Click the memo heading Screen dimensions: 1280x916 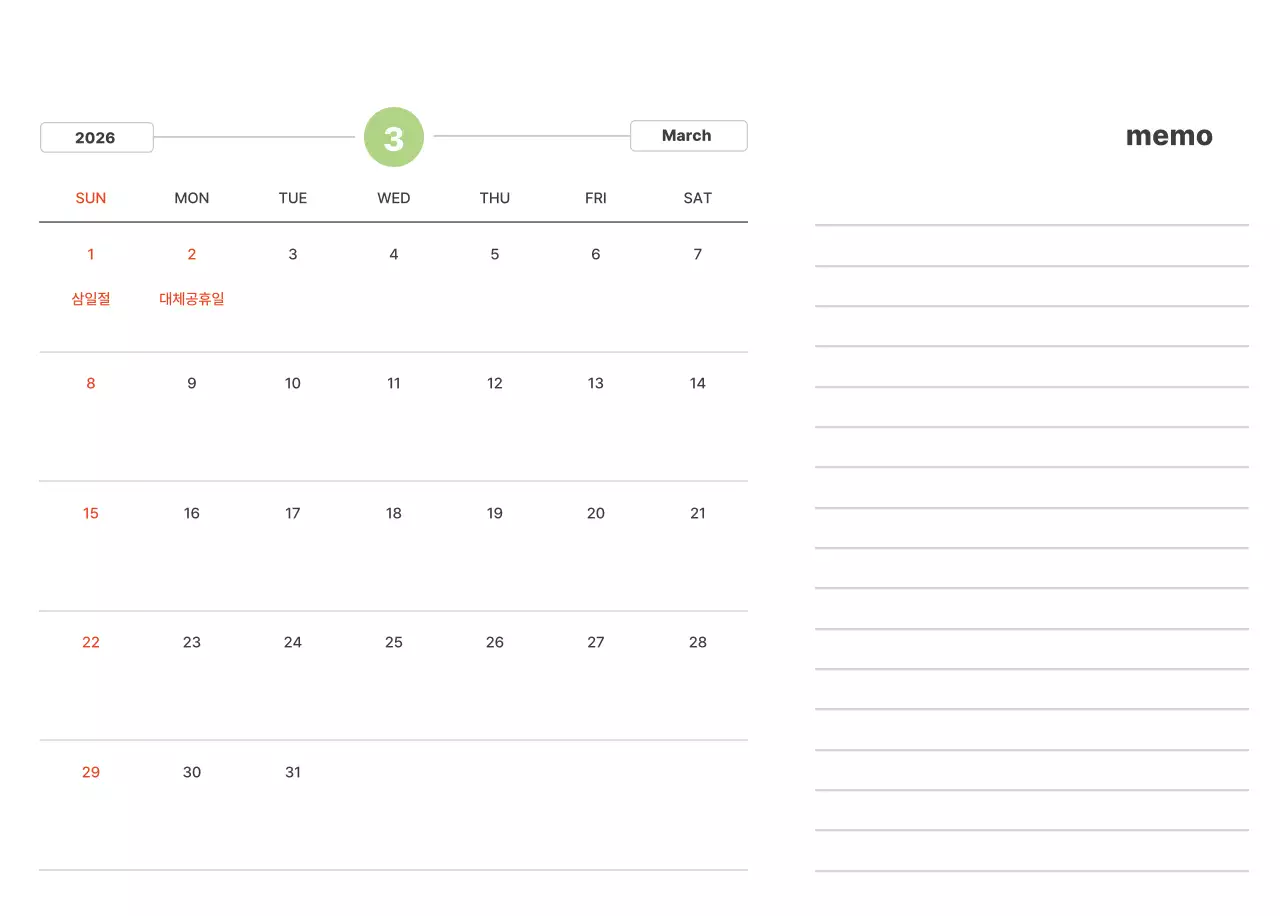(1169, 136)
